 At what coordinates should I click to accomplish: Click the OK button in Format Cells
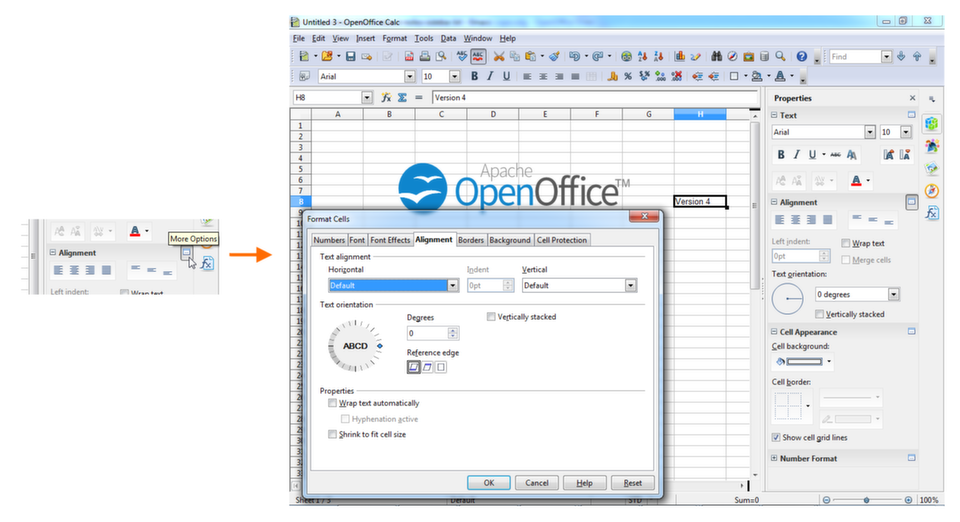pos(489,483)
